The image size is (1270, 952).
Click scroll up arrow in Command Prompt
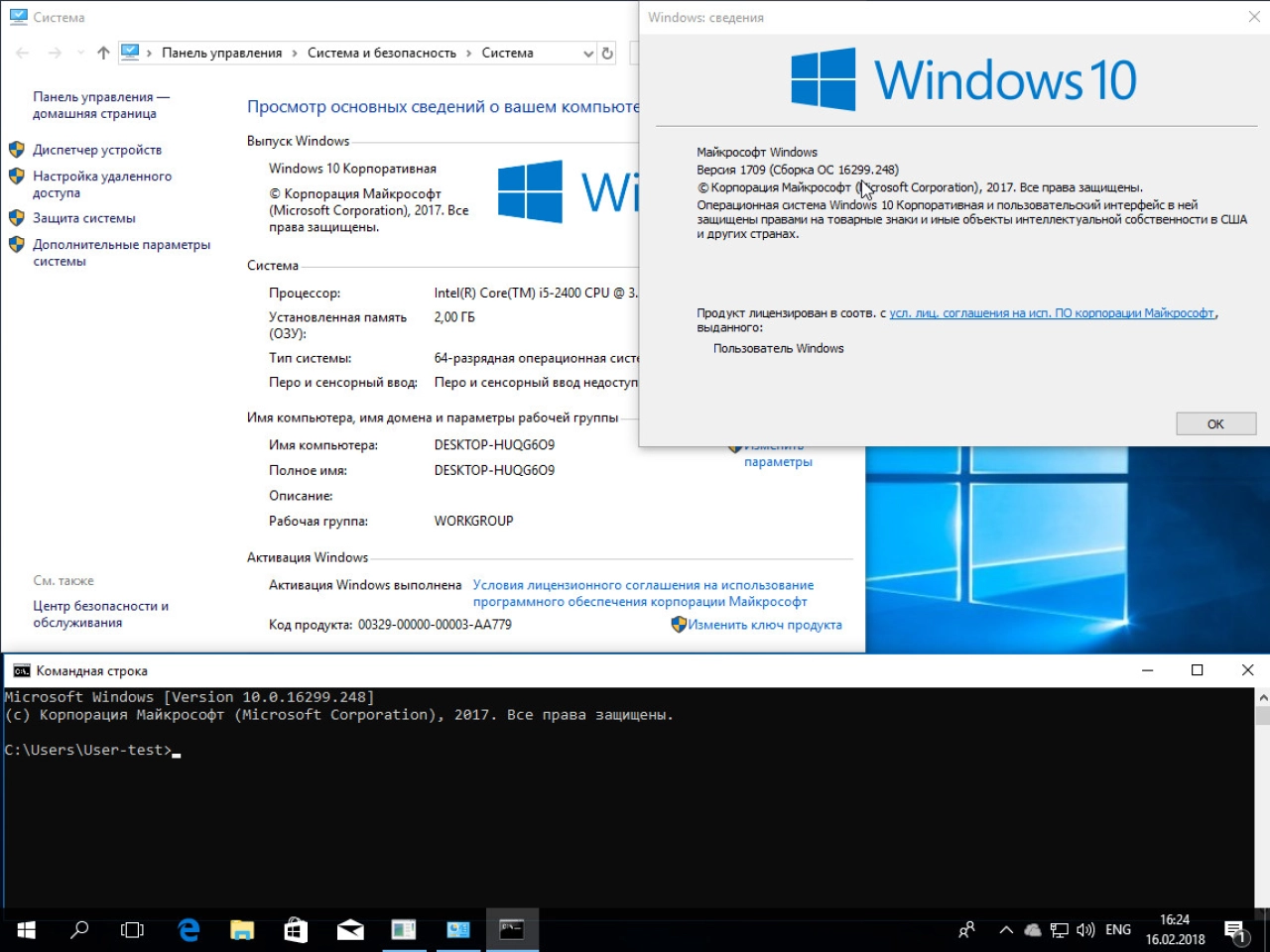[x=1262, y=697]
